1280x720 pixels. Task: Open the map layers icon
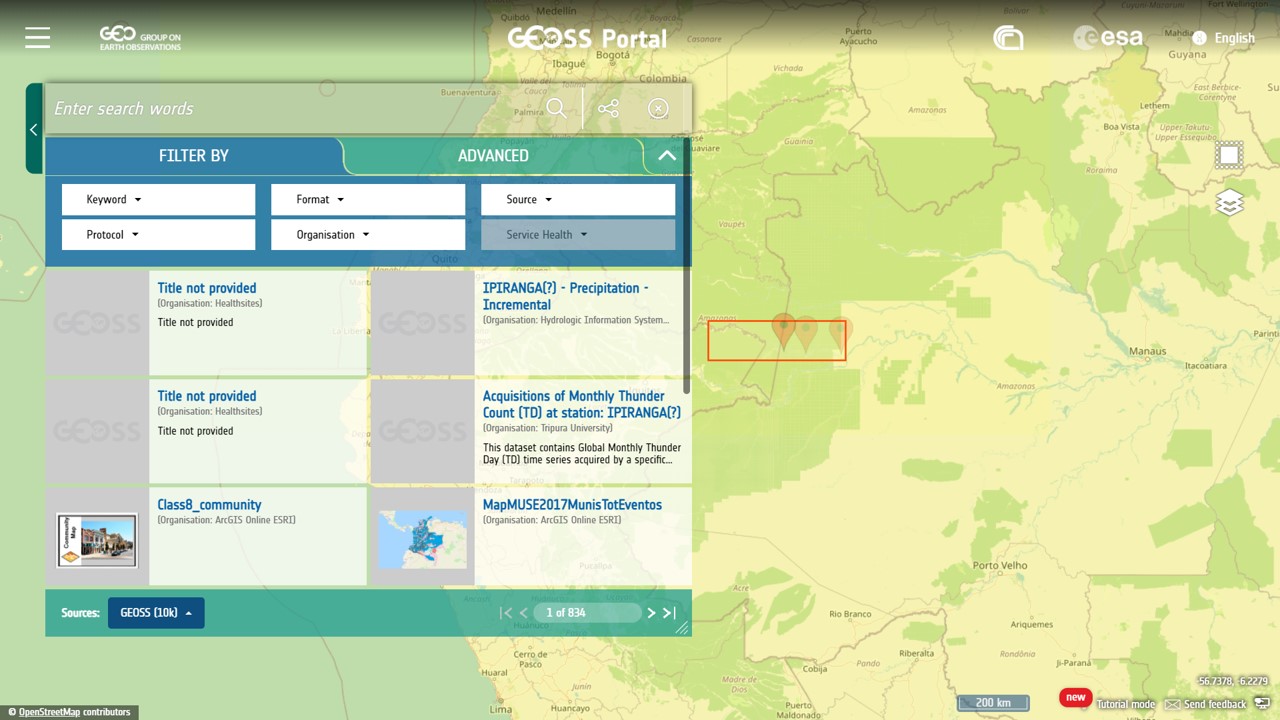(1229, 203)
